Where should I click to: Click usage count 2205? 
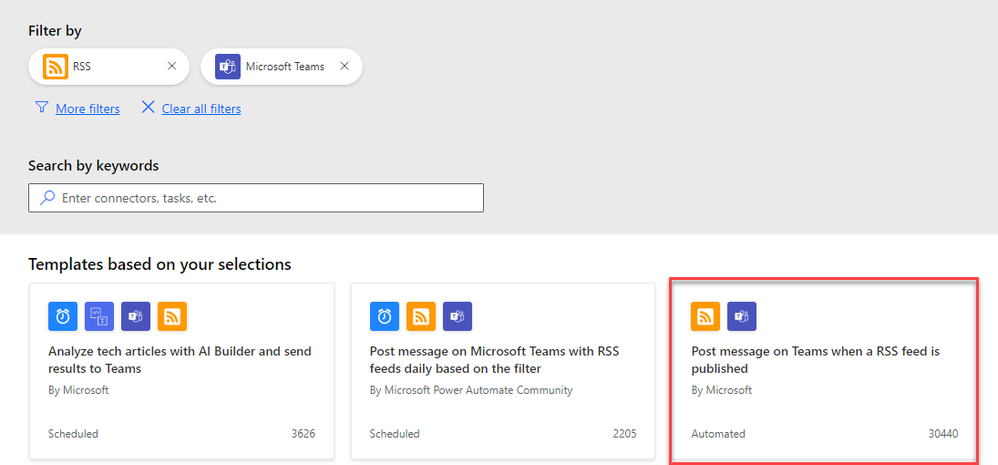624,434
